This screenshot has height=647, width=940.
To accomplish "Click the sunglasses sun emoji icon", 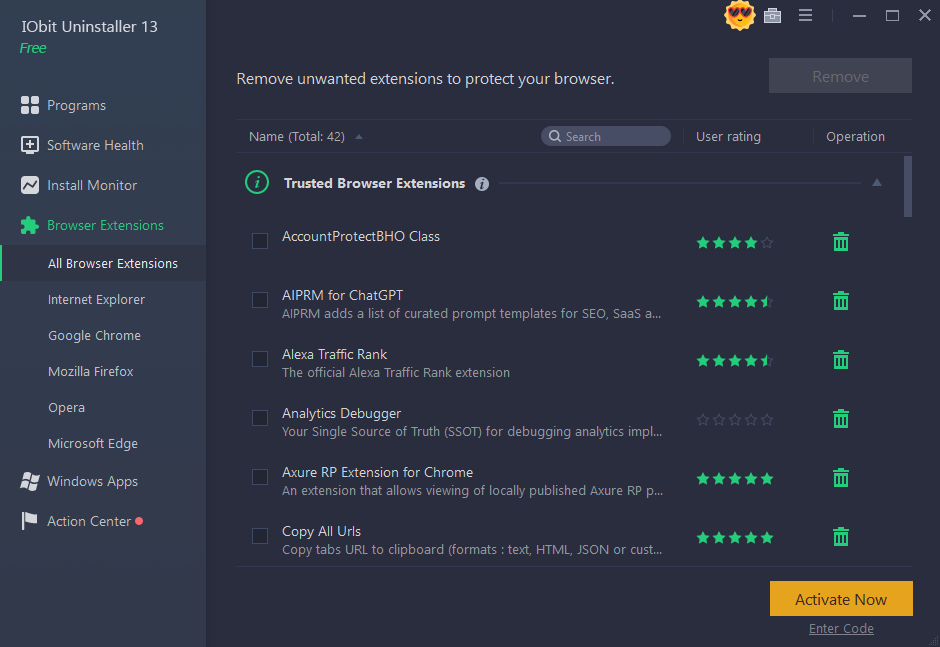I will click(x=739, y=15).
